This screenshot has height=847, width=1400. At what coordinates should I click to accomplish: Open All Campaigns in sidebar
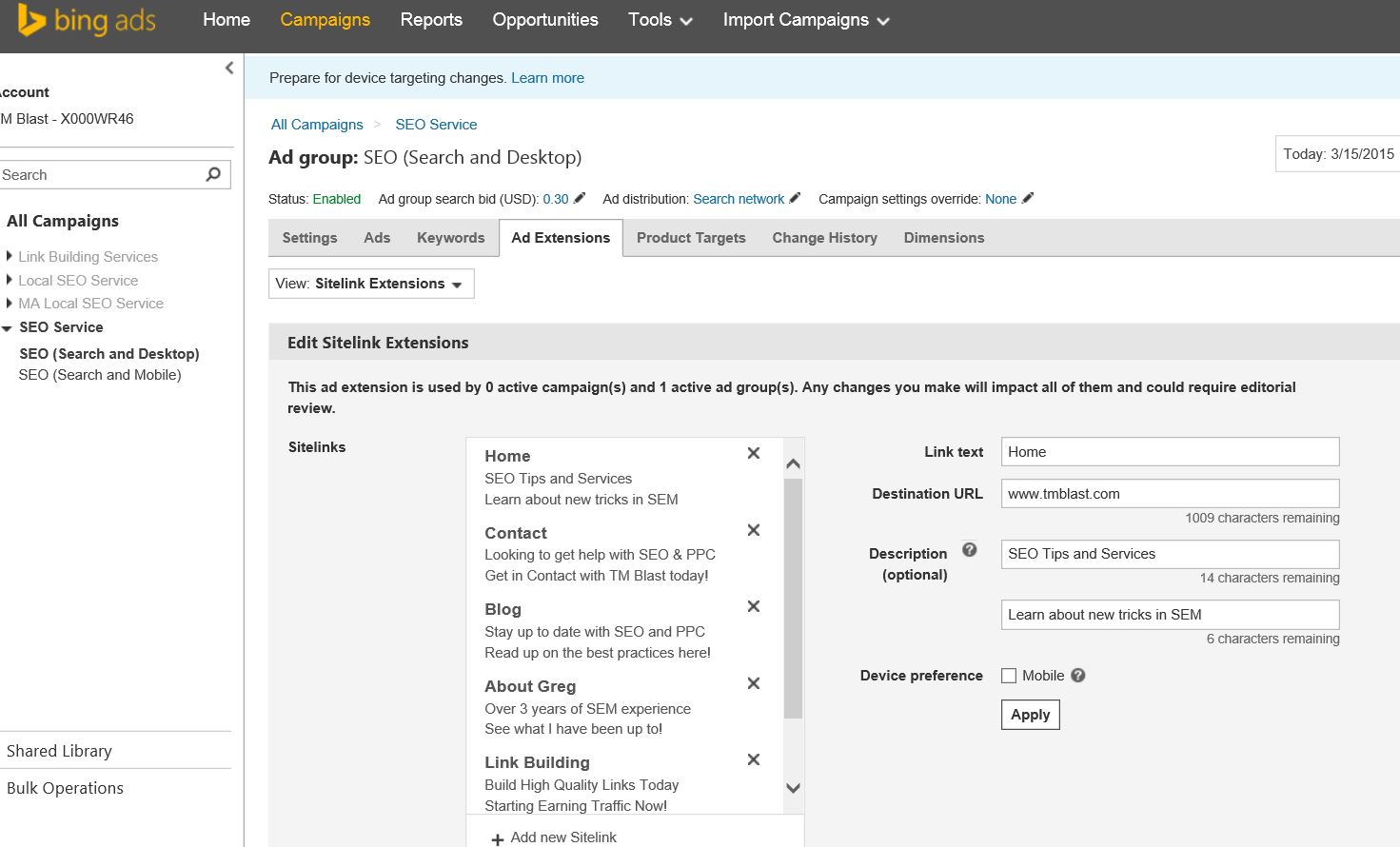[x=63, y=221]
